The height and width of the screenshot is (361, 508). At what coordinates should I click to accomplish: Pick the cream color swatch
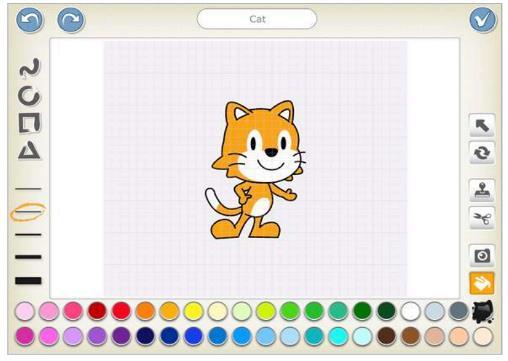[x=218, y=311]
